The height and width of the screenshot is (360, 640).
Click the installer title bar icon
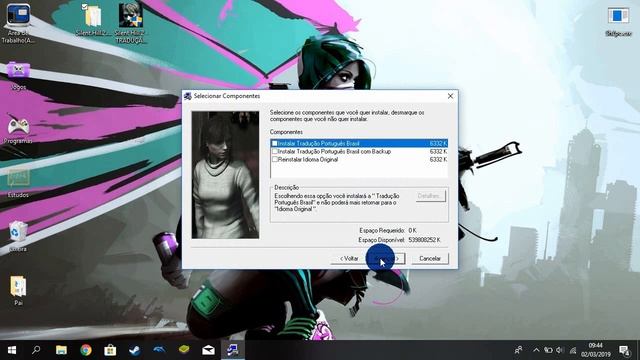(188, 96)
